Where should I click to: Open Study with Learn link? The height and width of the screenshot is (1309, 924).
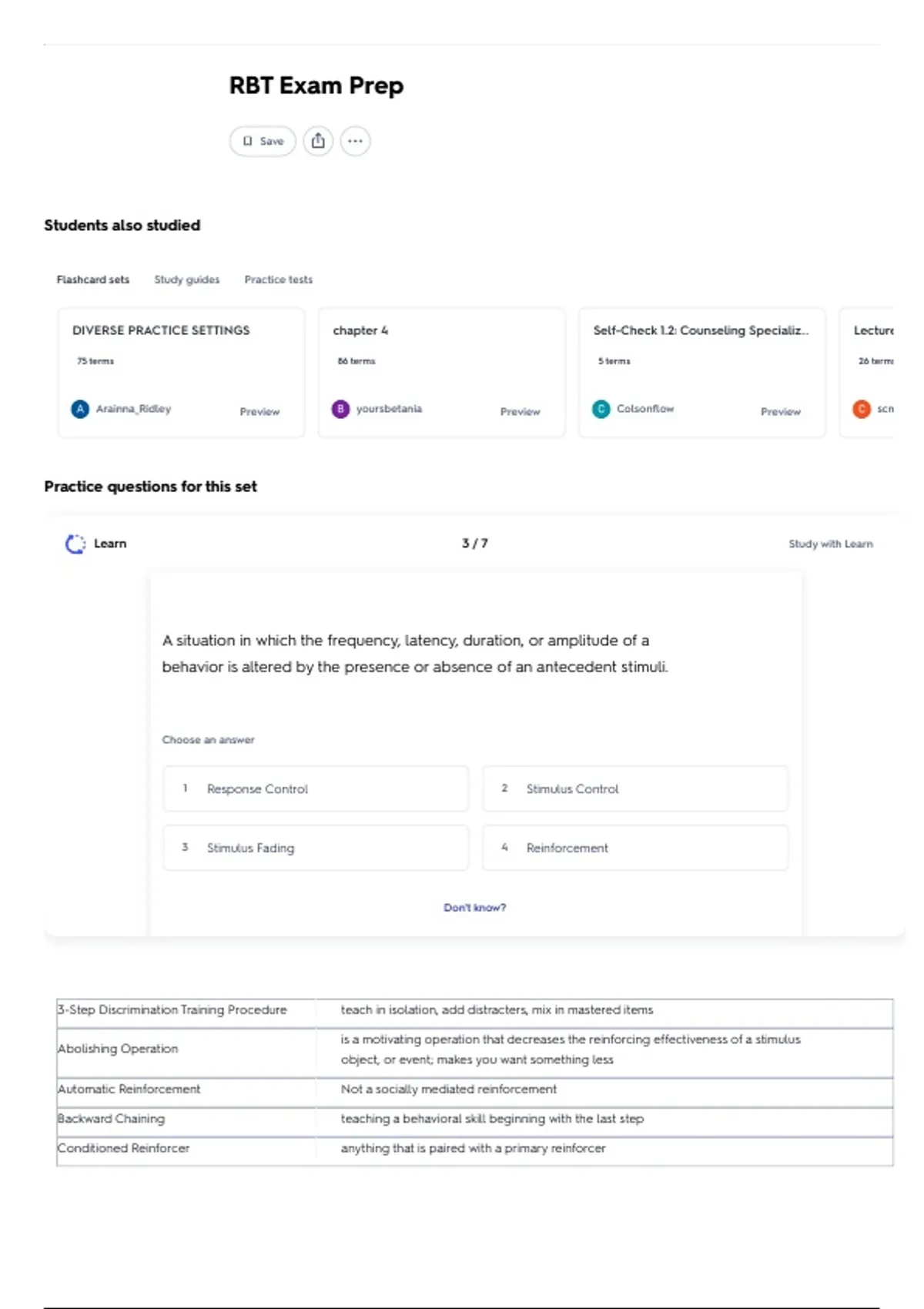(x=831, y=544)
